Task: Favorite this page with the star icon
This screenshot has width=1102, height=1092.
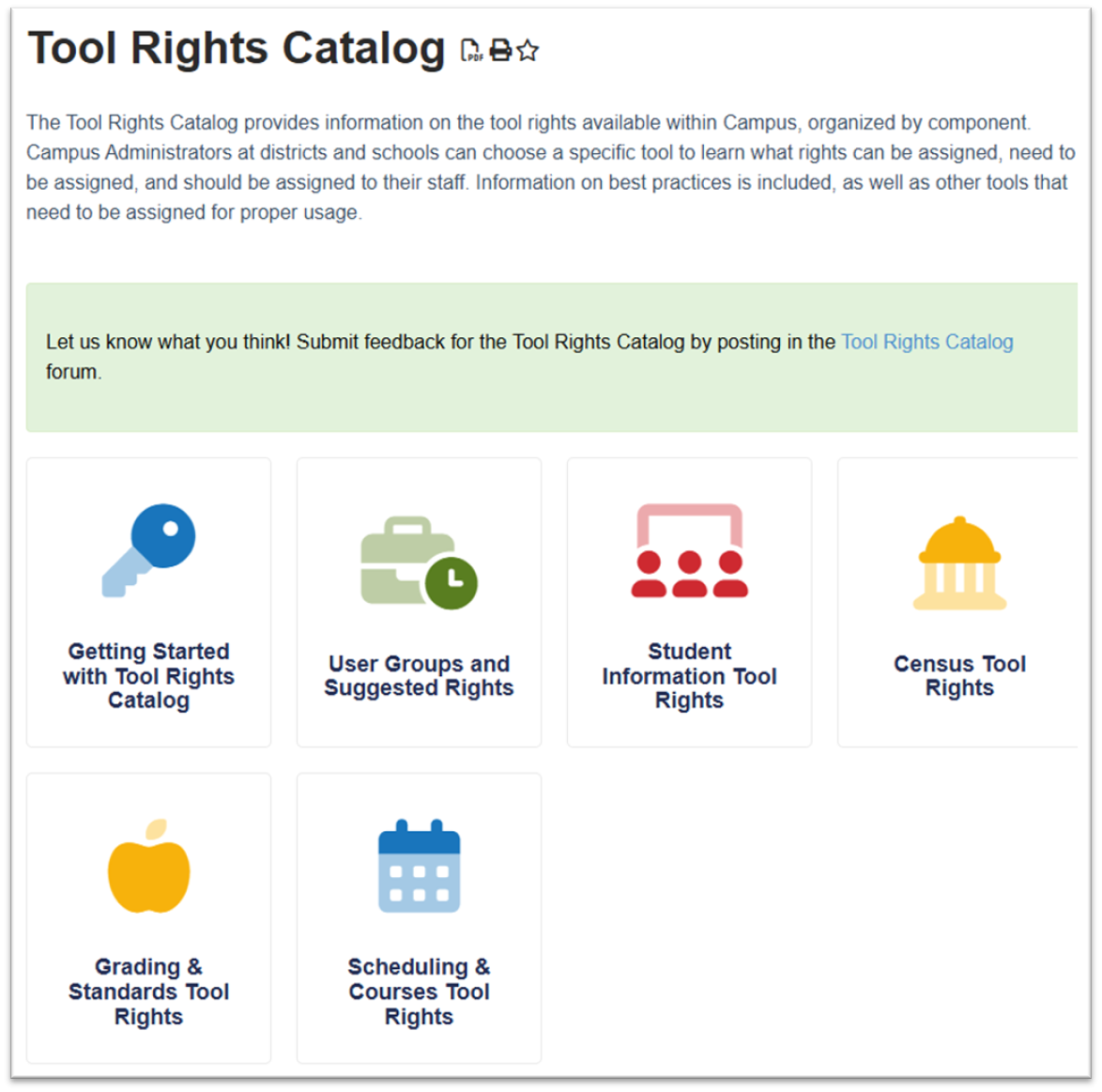Action: pyautogui.click(x=528, y=51)
